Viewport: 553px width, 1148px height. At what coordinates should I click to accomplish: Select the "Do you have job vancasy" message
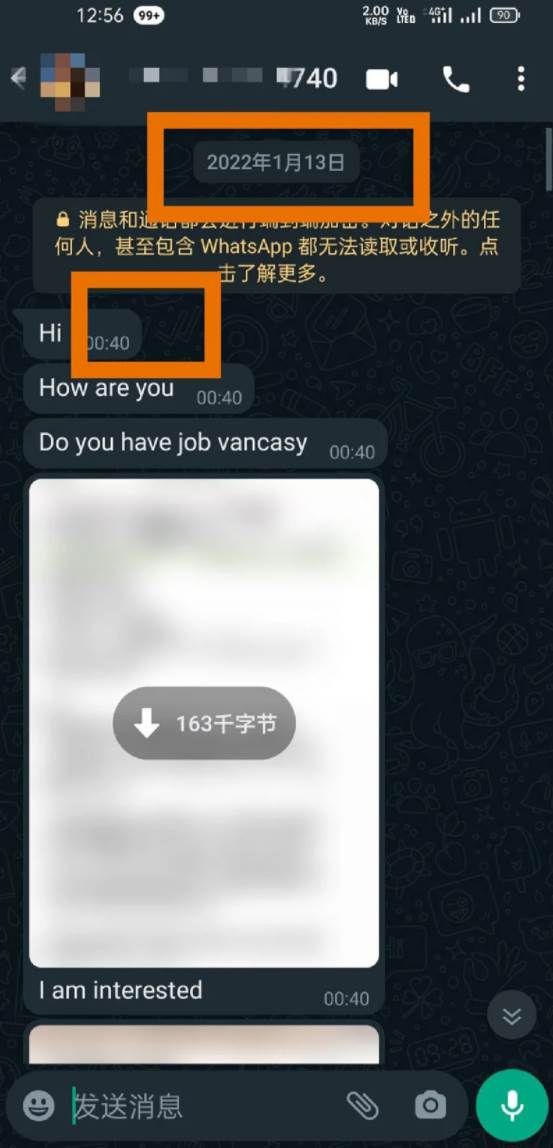205,444
